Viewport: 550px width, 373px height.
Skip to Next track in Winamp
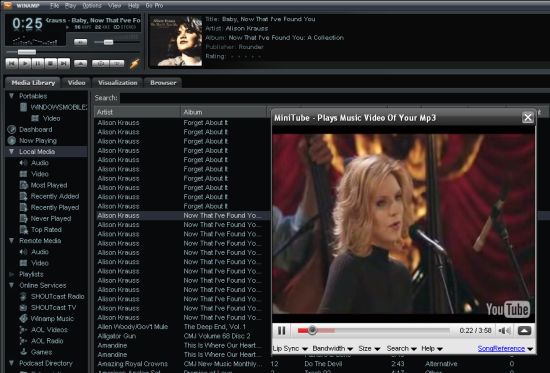64,64
